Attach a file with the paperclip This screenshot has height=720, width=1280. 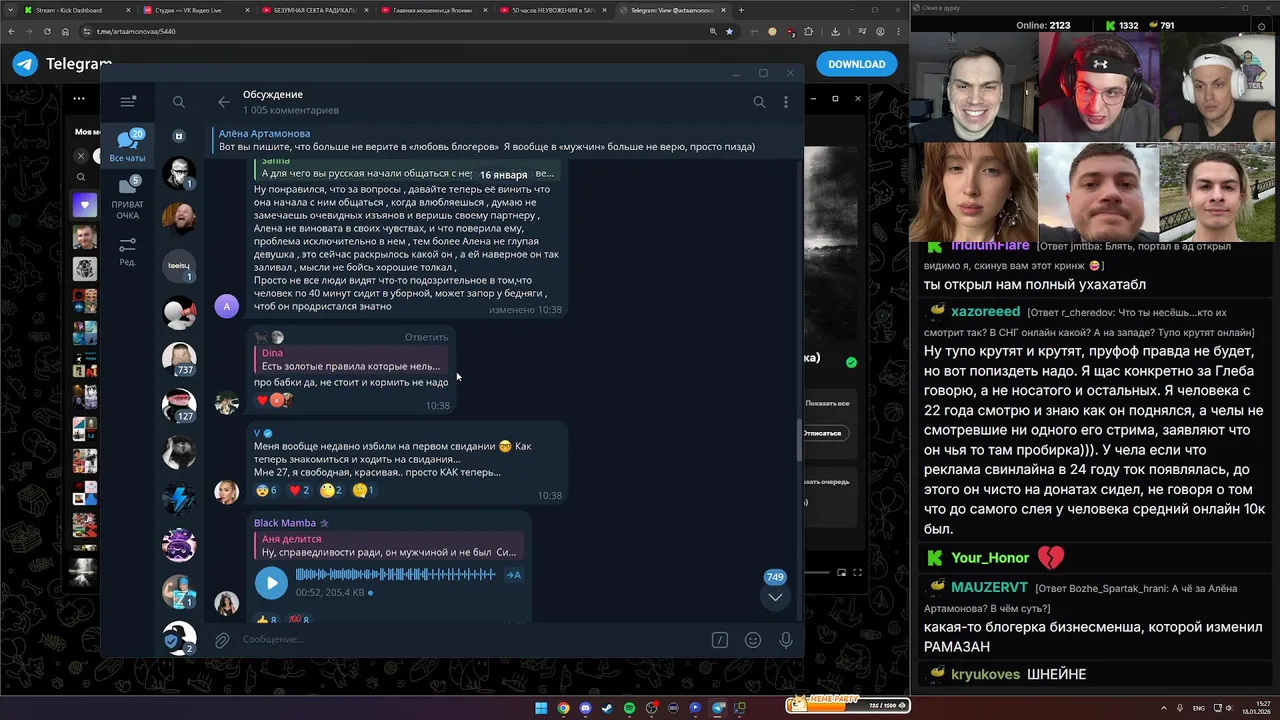(x=222, y=640)
